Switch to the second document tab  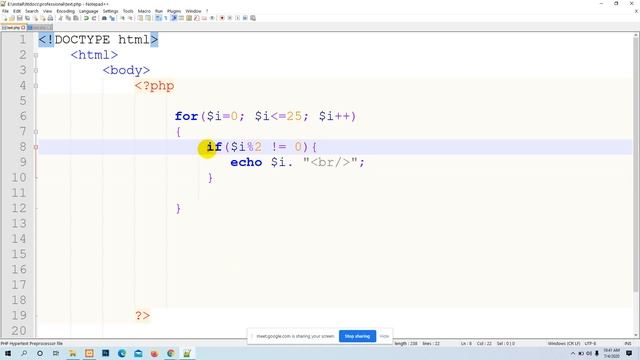(40, 28)
